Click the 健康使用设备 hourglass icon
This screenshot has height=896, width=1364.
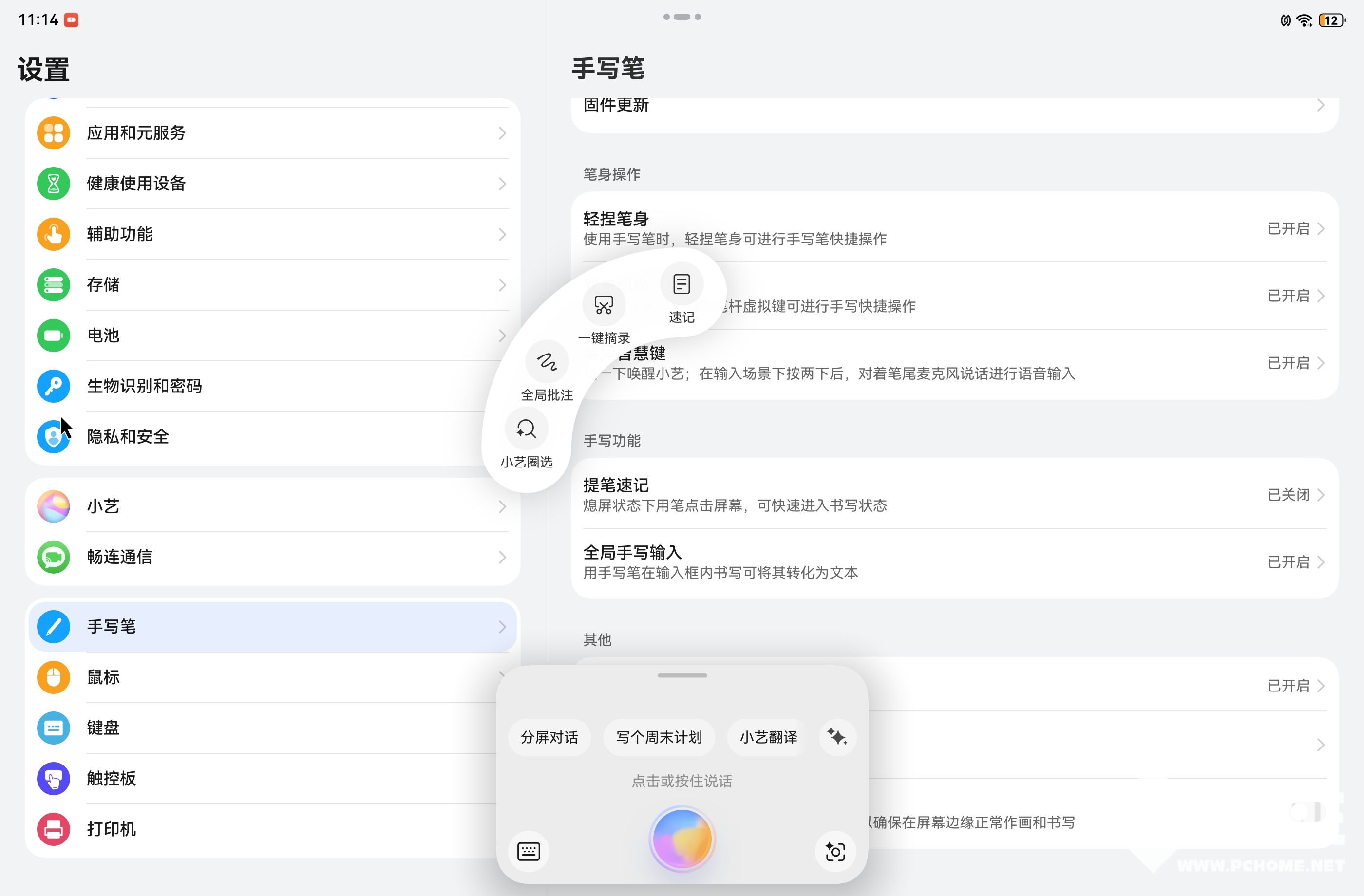click(x=53, y=183)
